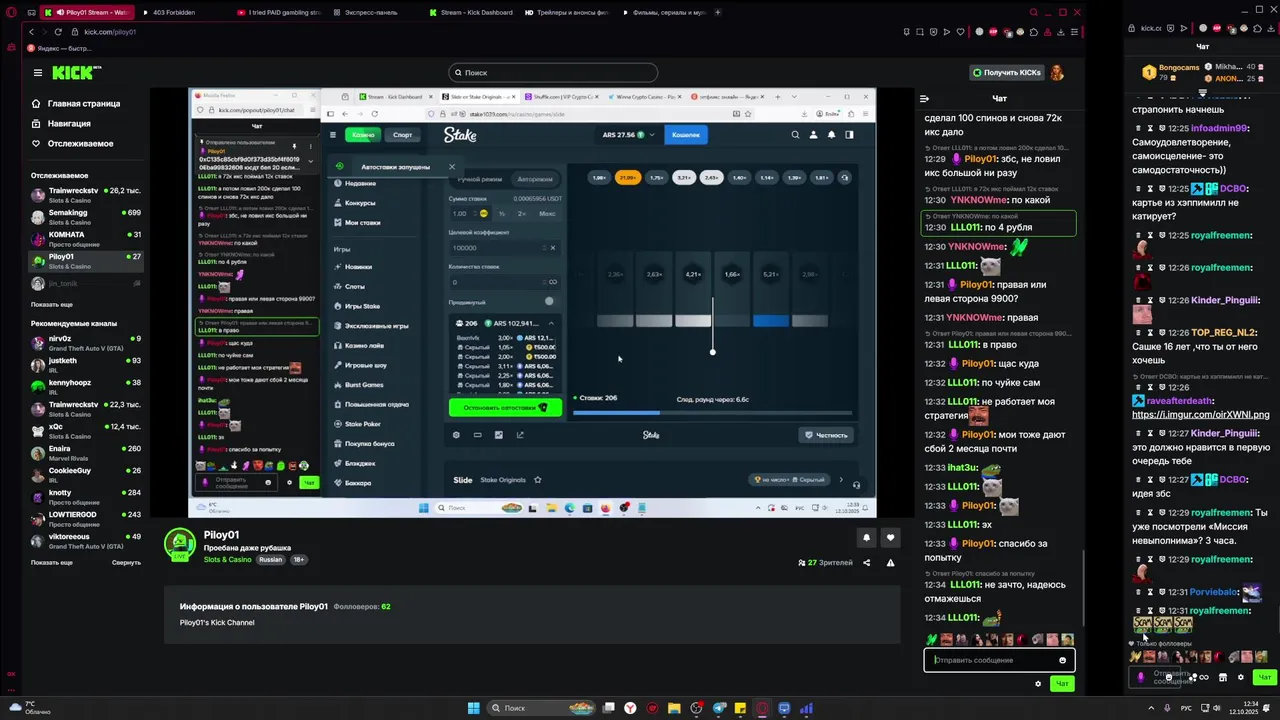Switch to I tried PAID gambling tab

click(278, 13)
